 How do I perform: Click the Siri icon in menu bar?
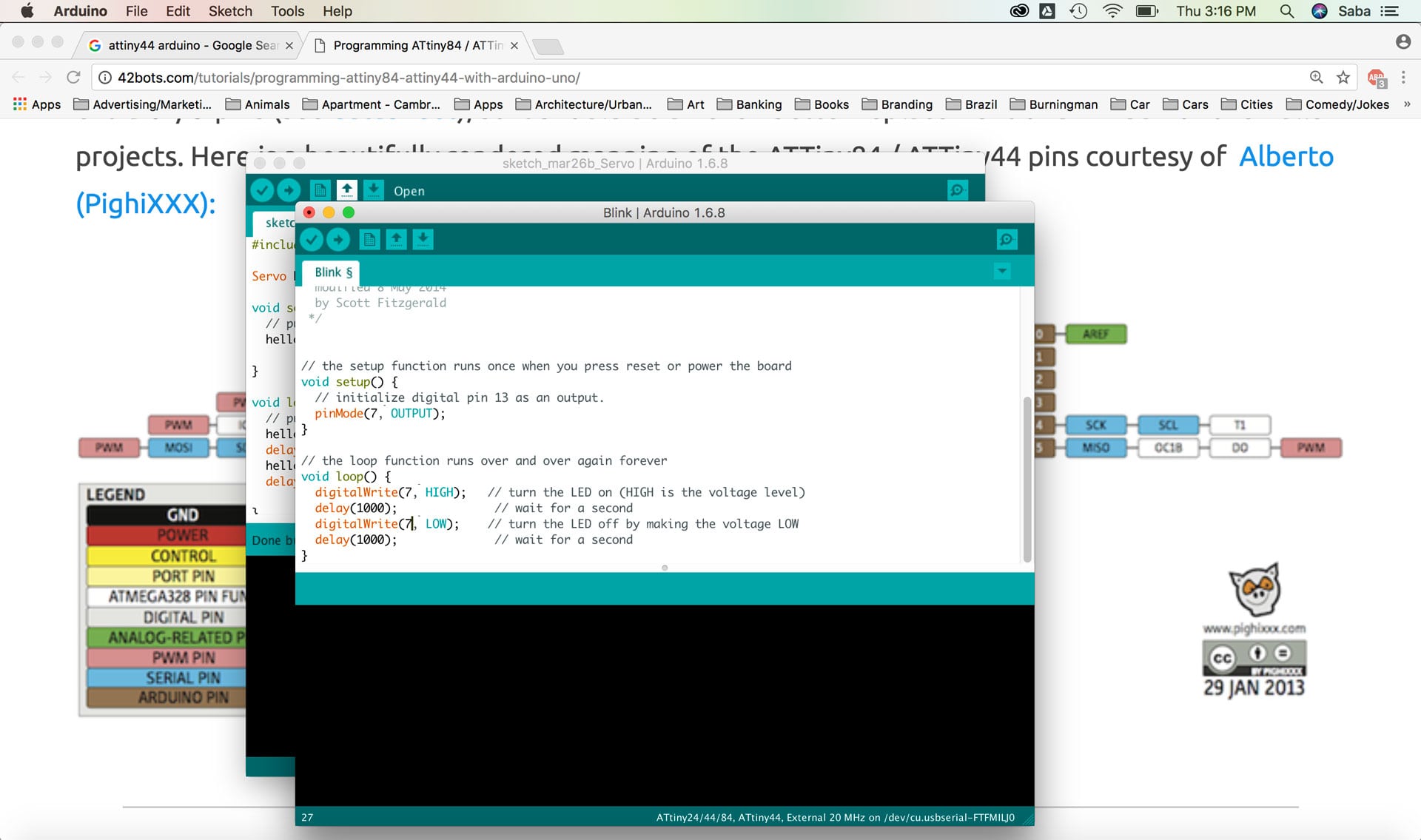tap(1320, 11)
